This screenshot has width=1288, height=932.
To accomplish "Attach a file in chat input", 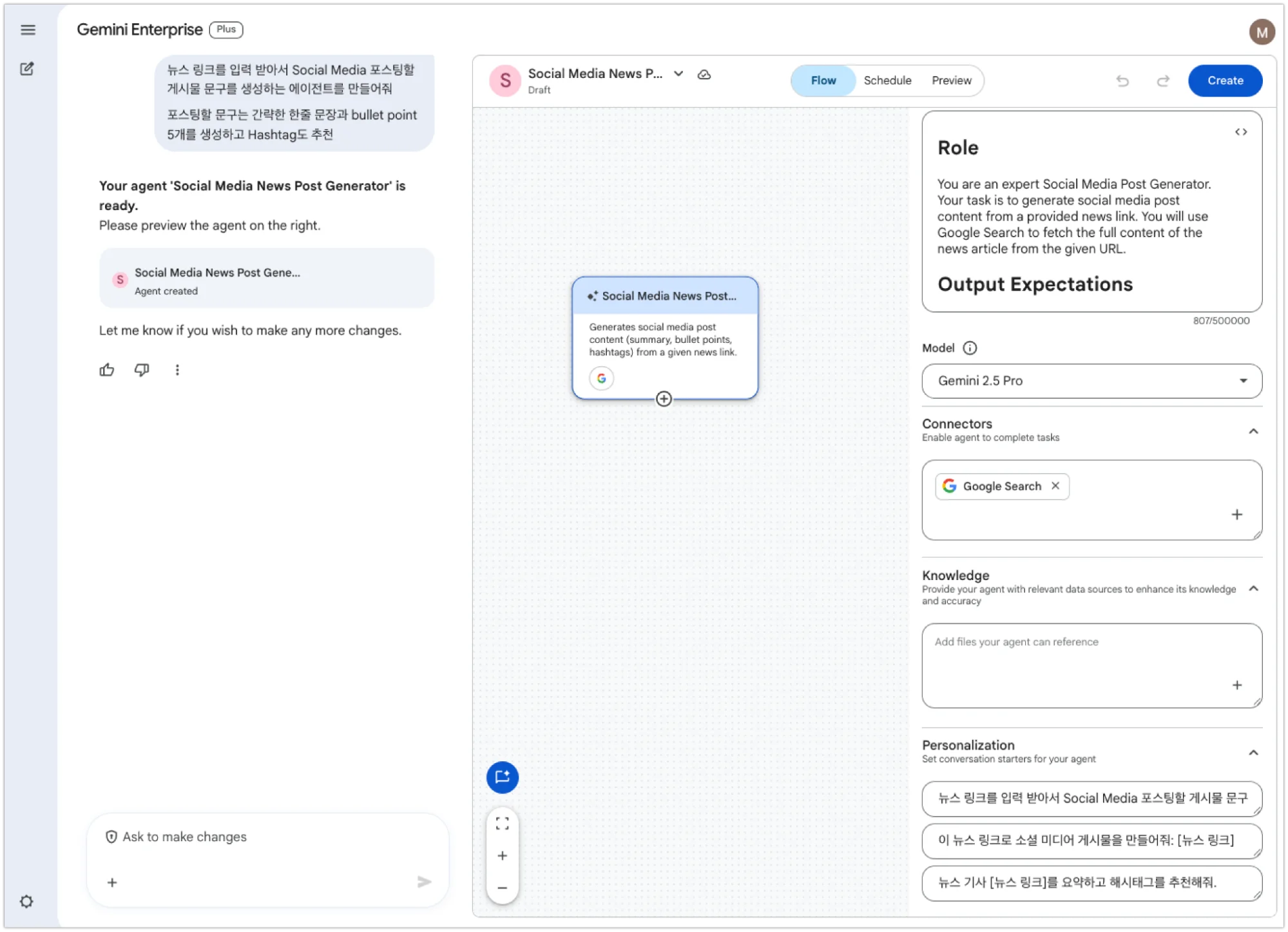I will pos(112,882).
